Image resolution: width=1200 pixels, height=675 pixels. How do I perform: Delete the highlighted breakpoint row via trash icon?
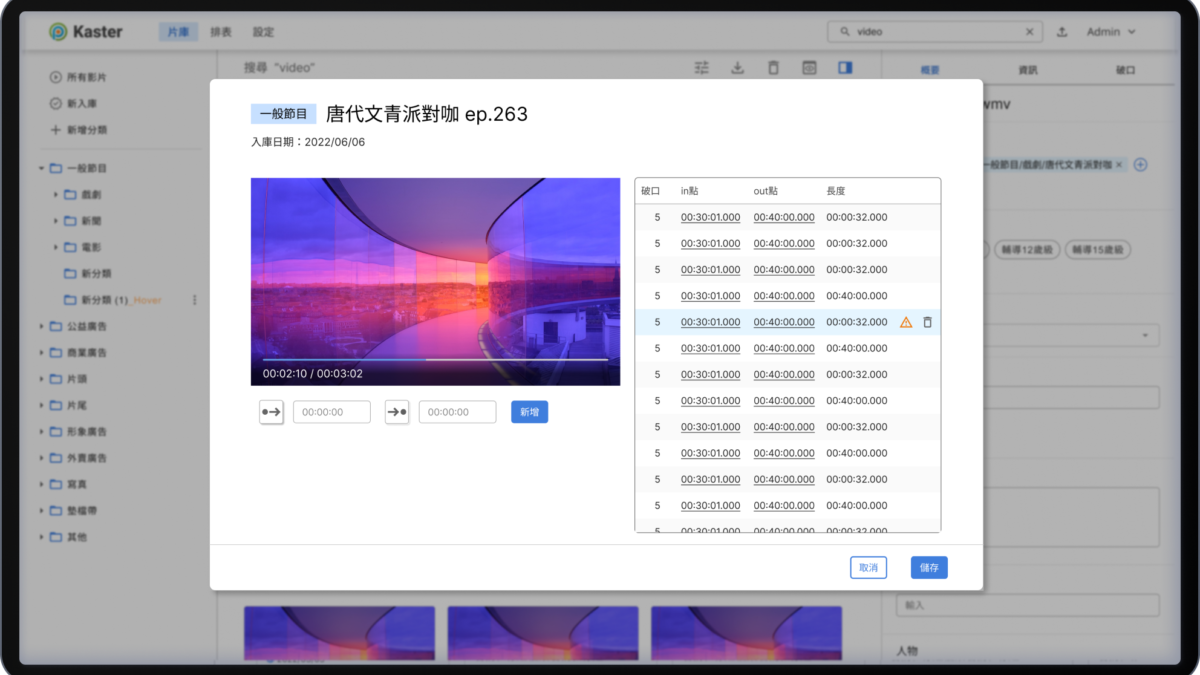click(927, 322)
